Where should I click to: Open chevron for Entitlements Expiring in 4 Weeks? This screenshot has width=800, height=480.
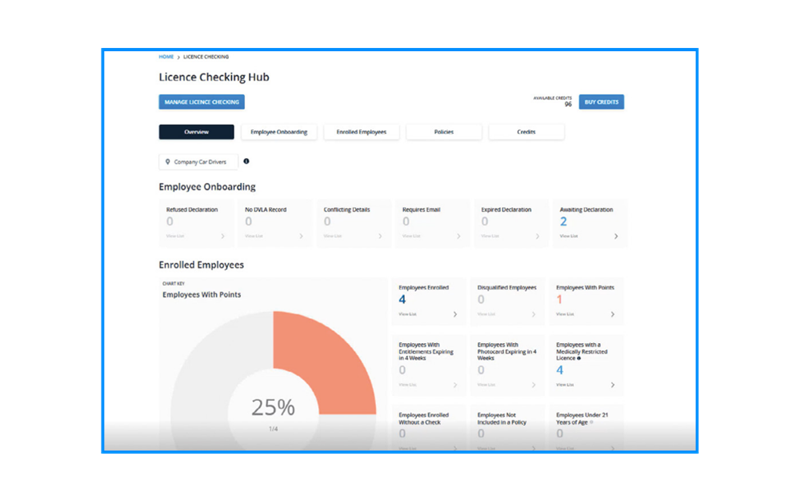pyautogui.click(x=455, y=385)
